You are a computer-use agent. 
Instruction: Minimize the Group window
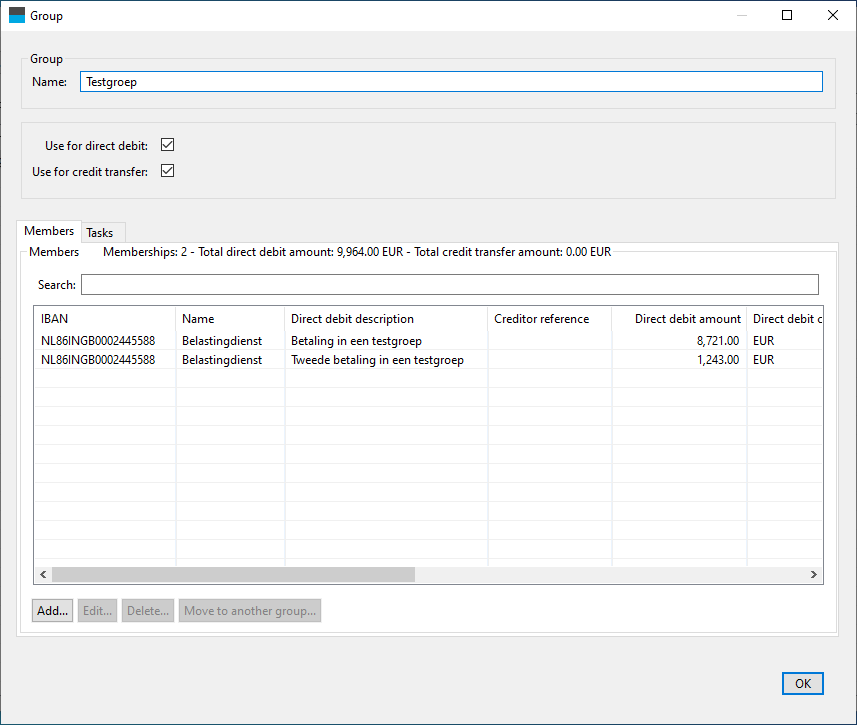741,15
